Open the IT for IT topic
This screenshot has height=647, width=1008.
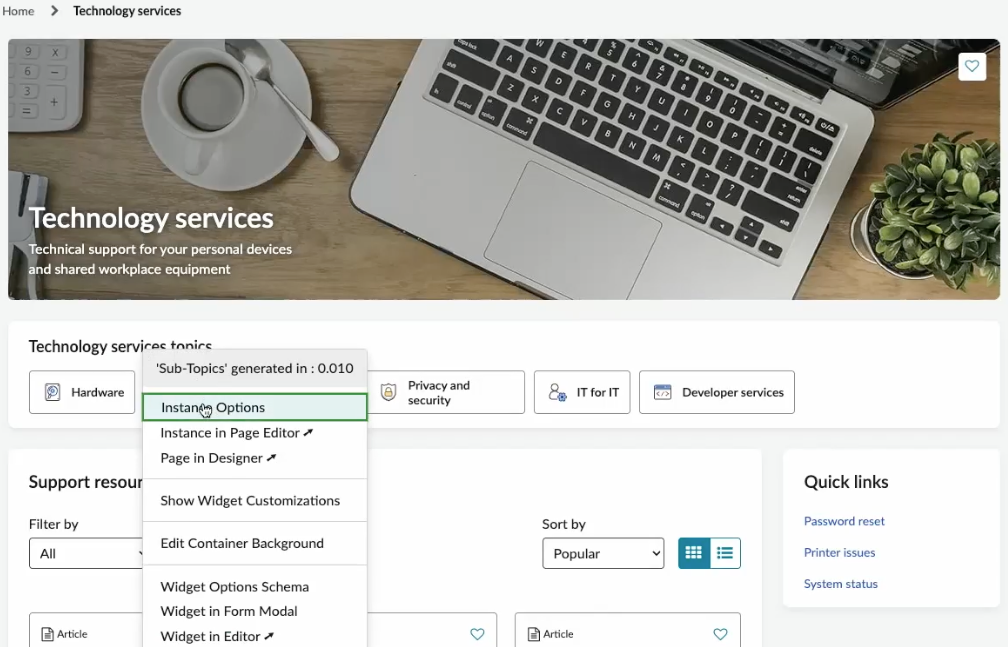[x=582, y=392]
